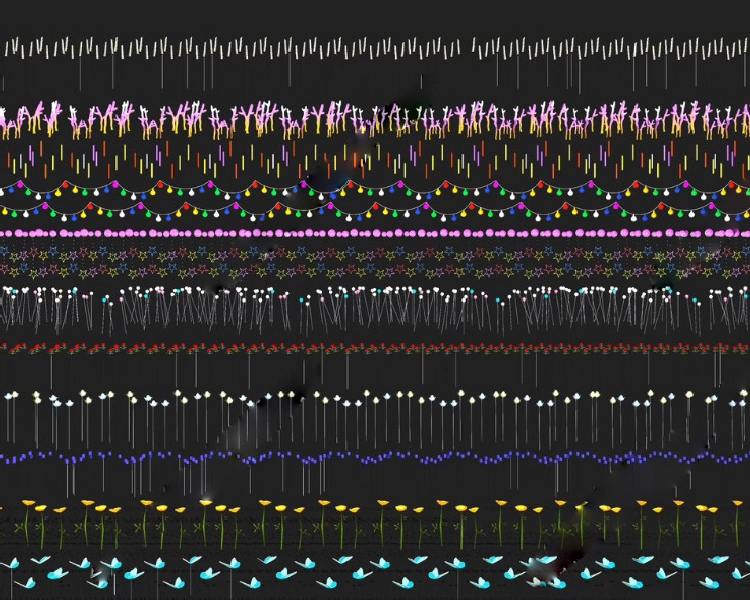Select the lower multicolor bulb garland

click(375, 209)
